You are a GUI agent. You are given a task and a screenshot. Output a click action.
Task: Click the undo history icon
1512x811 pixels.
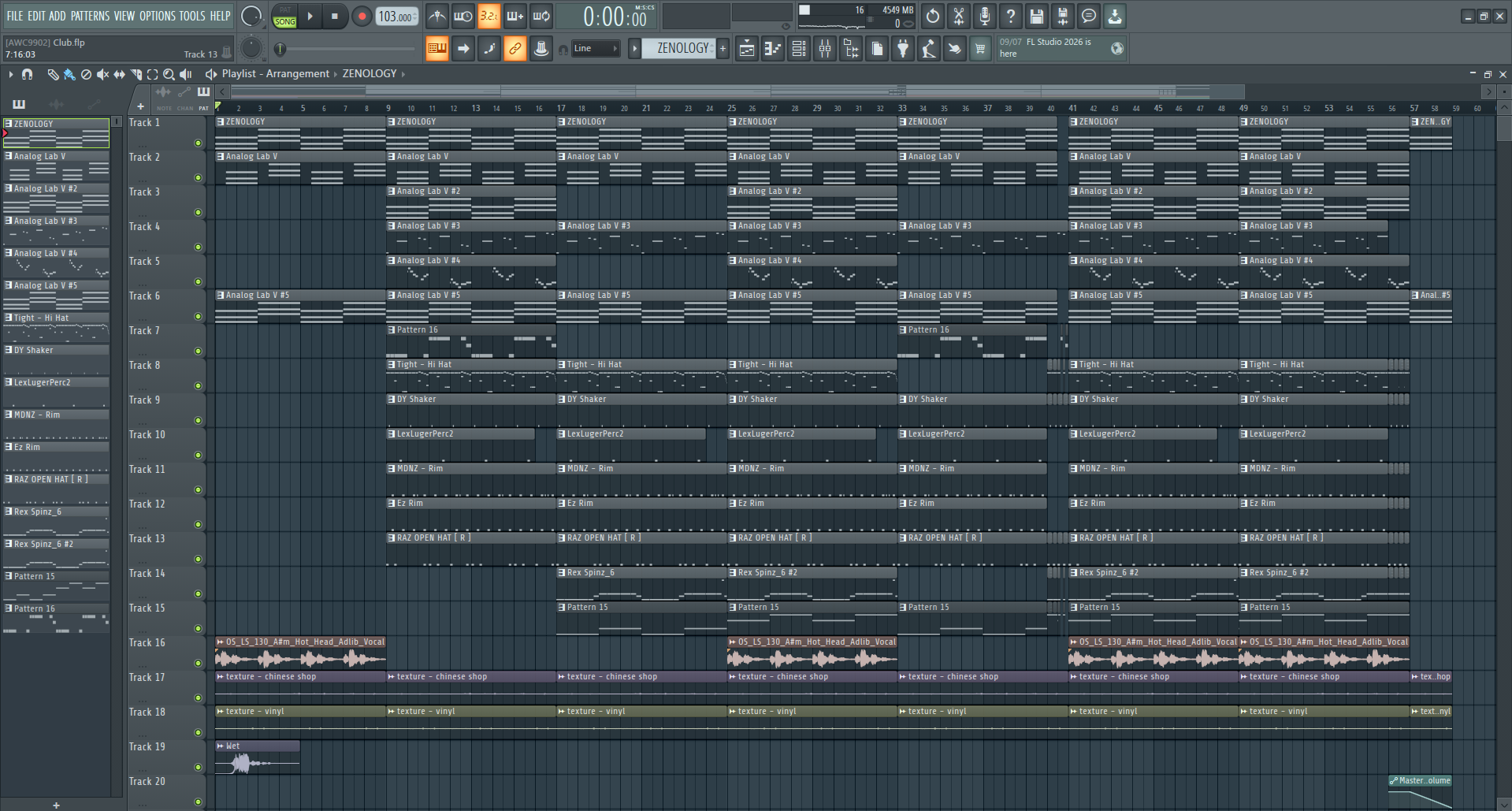point(932,16)
